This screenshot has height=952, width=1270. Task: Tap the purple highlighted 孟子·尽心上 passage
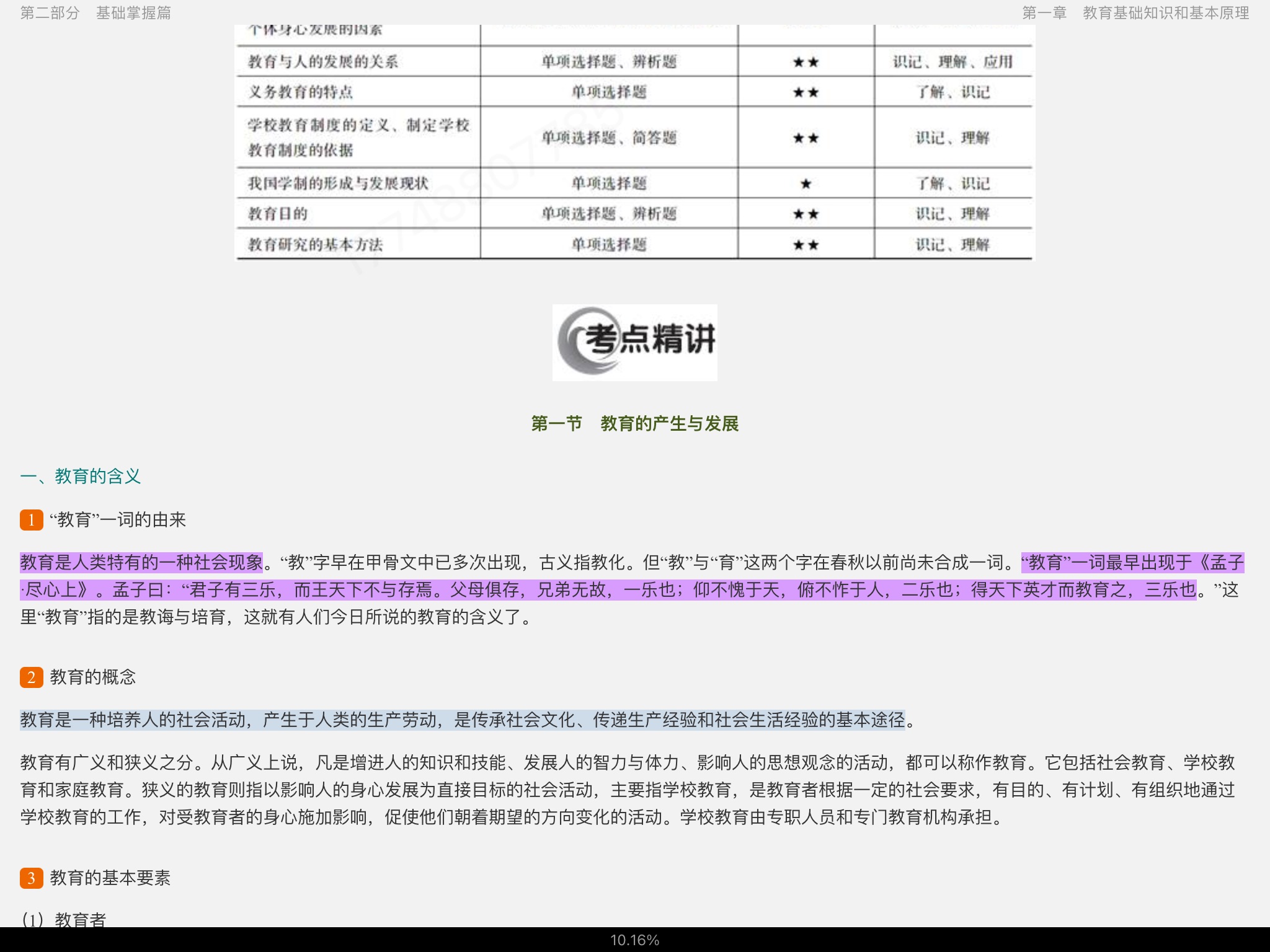click(633, 576)
